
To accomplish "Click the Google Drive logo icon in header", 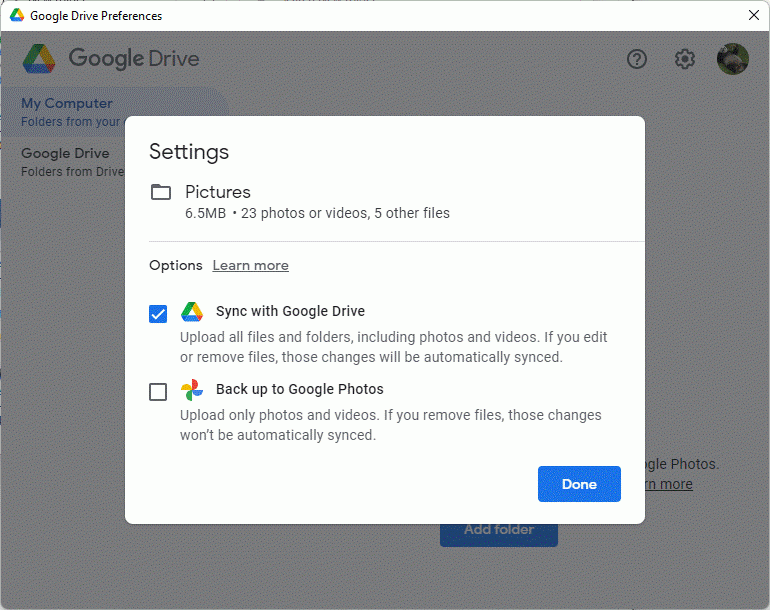I will (x=40, y=59).
